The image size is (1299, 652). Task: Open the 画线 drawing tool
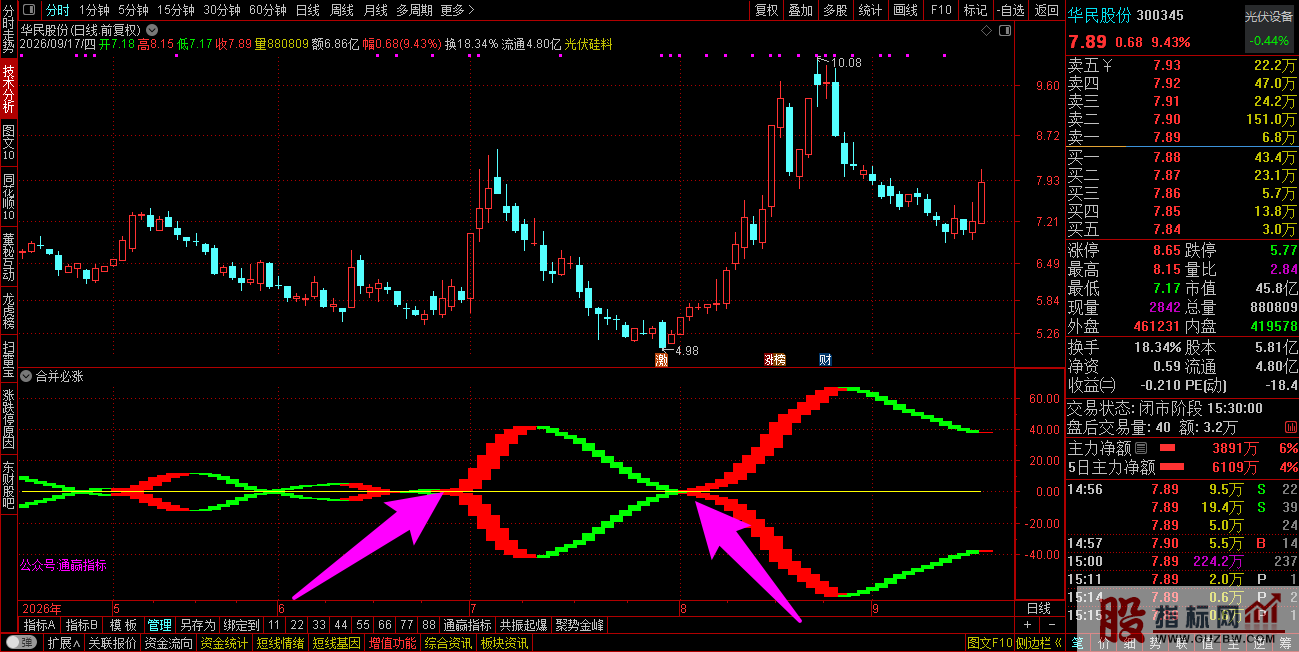coord(905,10)
